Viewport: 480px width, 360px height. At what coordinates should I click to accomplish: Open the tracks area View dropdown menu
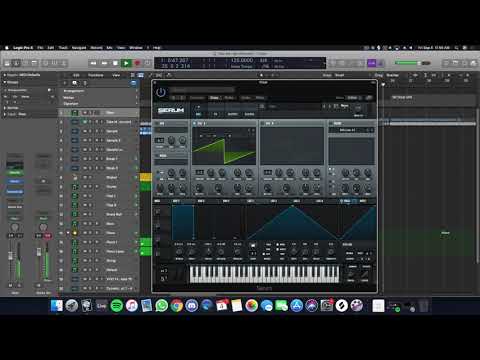(x=116, y=75)
